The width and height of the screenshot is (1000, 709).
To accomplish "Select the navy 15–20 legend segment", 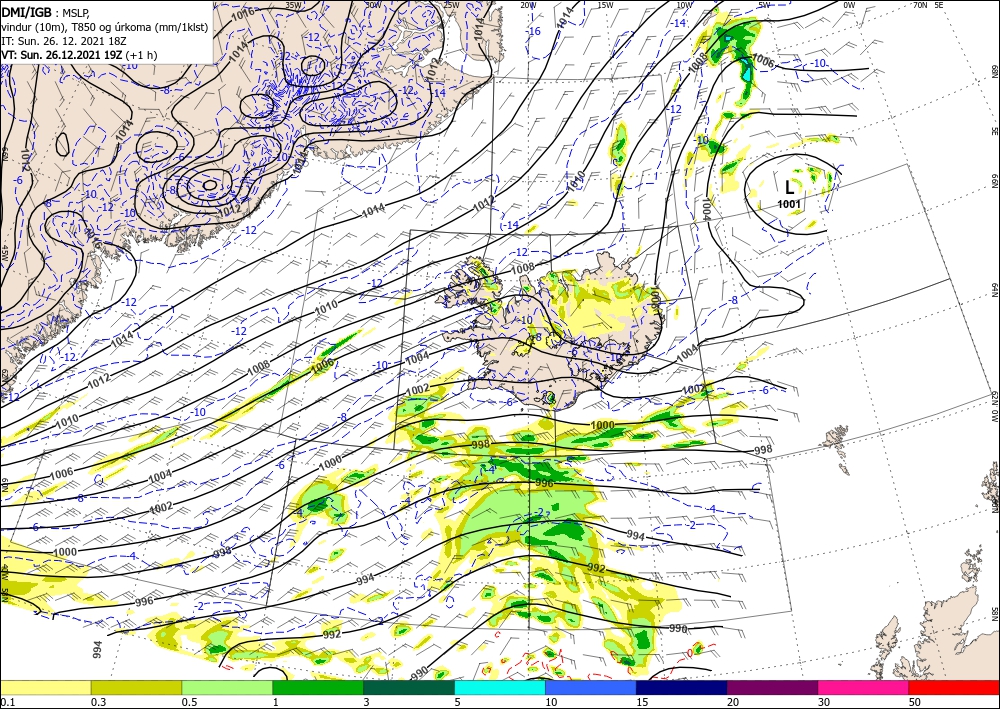I will (682, 687).
